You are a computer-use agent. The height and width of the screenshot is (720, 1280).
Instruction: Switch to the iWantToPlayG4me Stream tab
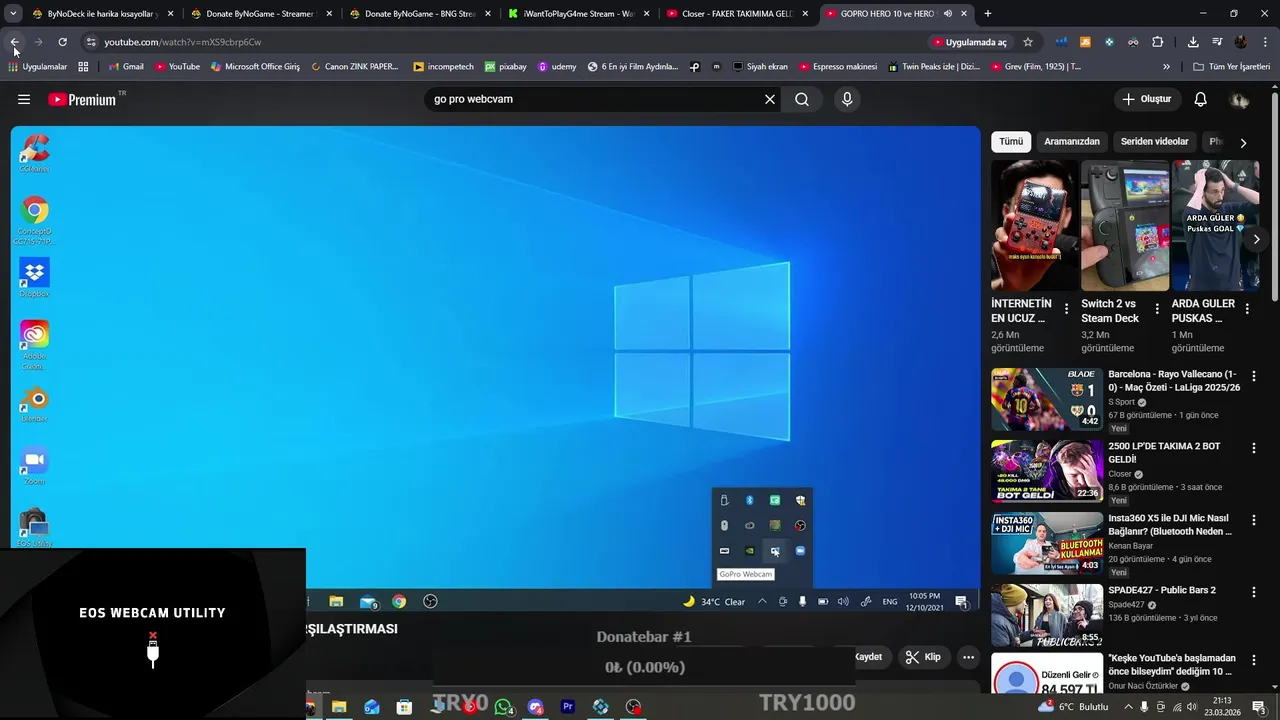click(578, 14)
